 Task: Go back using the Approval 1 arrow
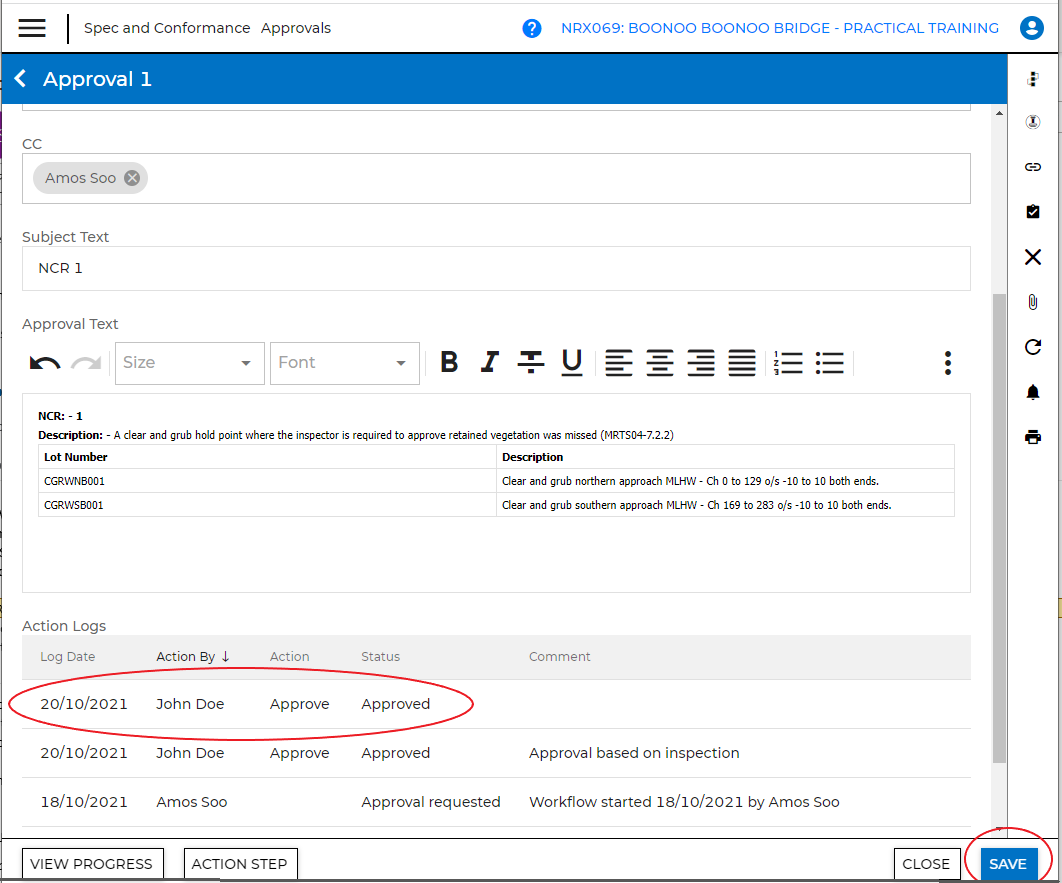20,79
